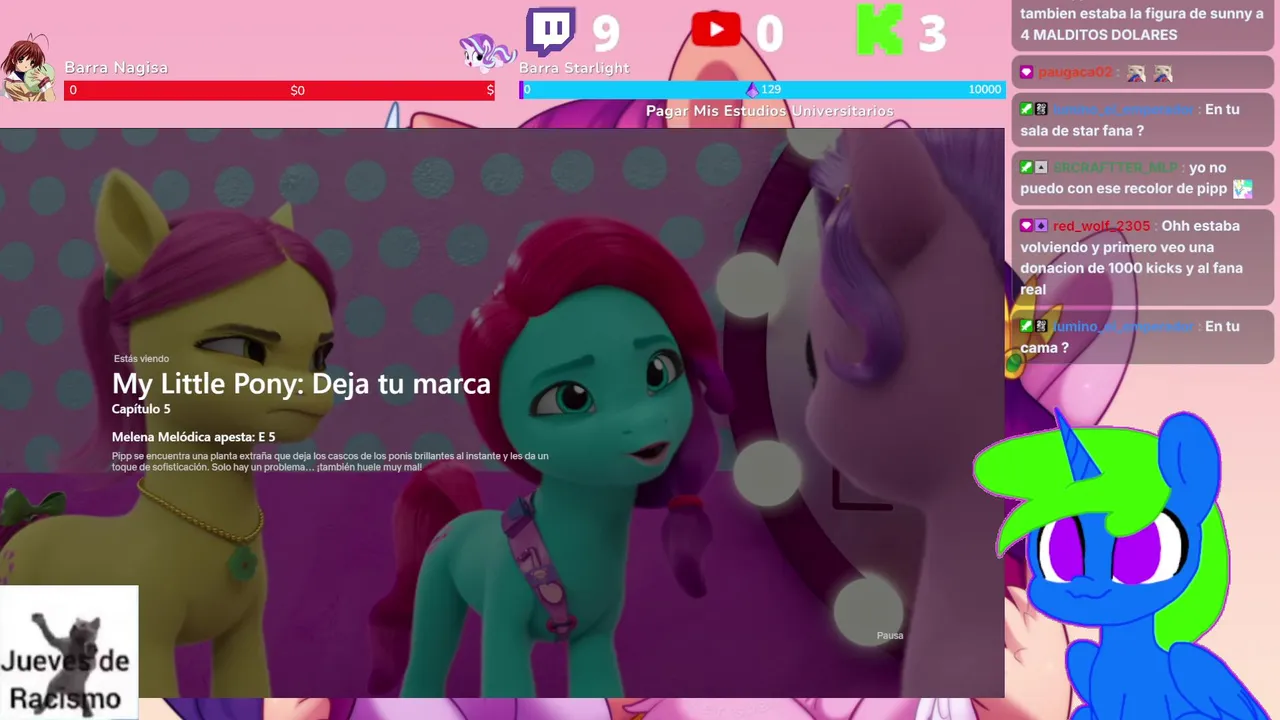Click username on the 'sala de star fana' message
Viewport: 1280px width, 720px height.
coord(1123,110)
